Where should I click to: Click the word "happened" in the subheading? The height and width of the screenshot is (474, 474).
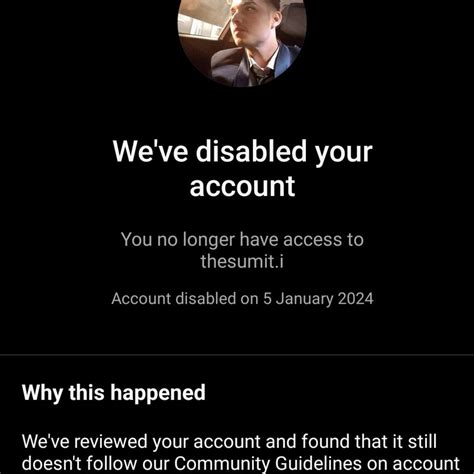pyautogui.click(x=158, y=393)
